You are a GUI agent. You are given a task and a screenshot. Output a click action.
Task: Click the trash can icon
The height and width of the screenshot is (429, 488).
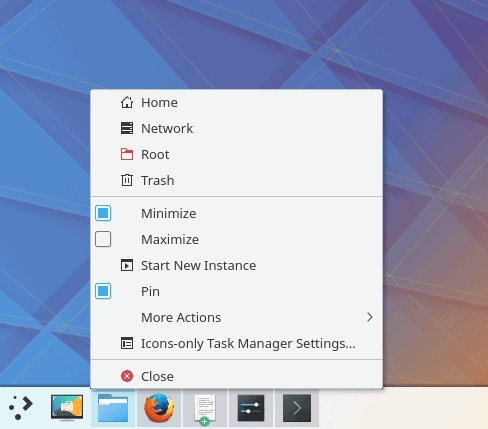(x=127, y=180)
